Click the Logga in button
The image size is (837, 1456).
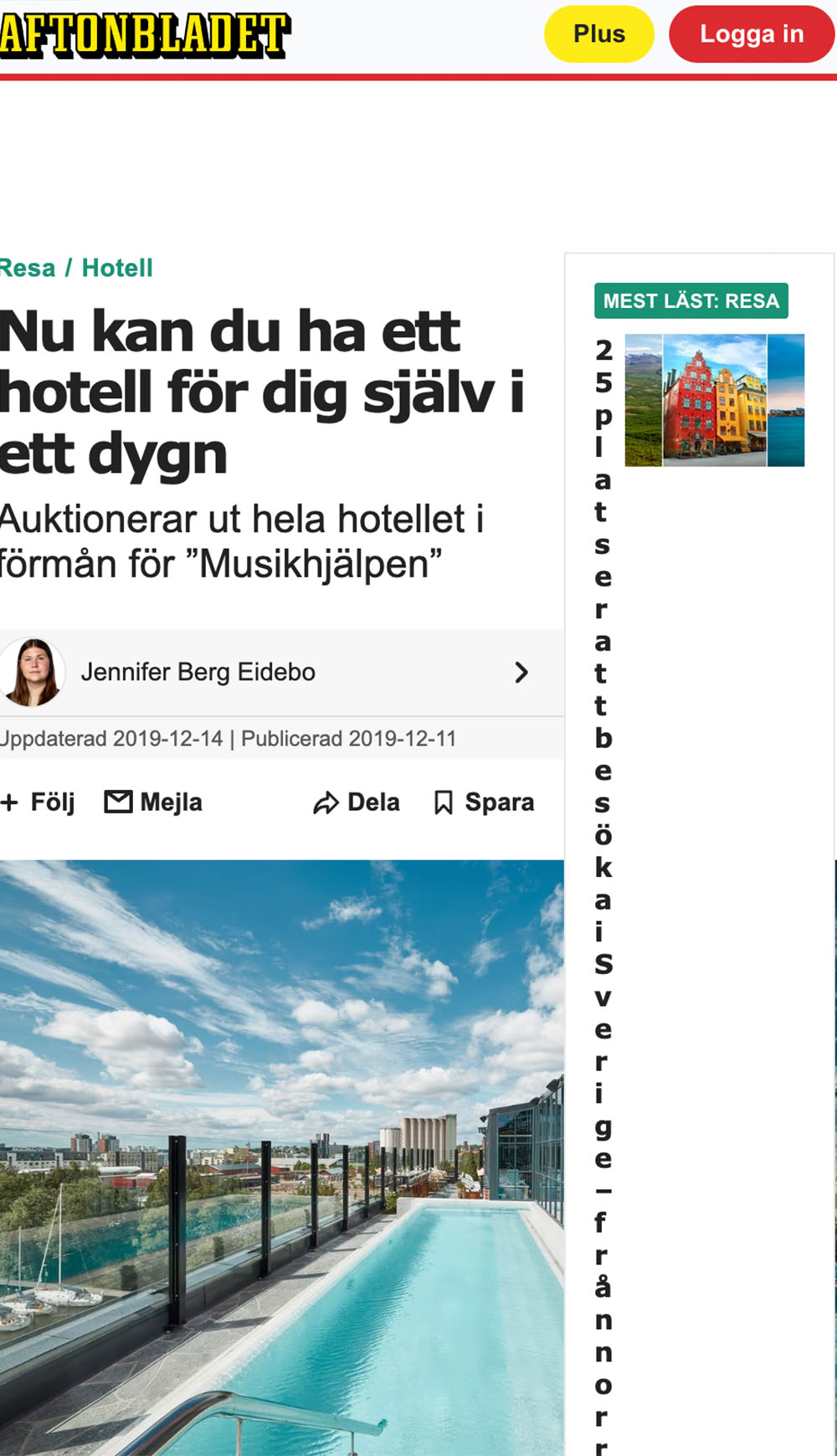[752, 34]
